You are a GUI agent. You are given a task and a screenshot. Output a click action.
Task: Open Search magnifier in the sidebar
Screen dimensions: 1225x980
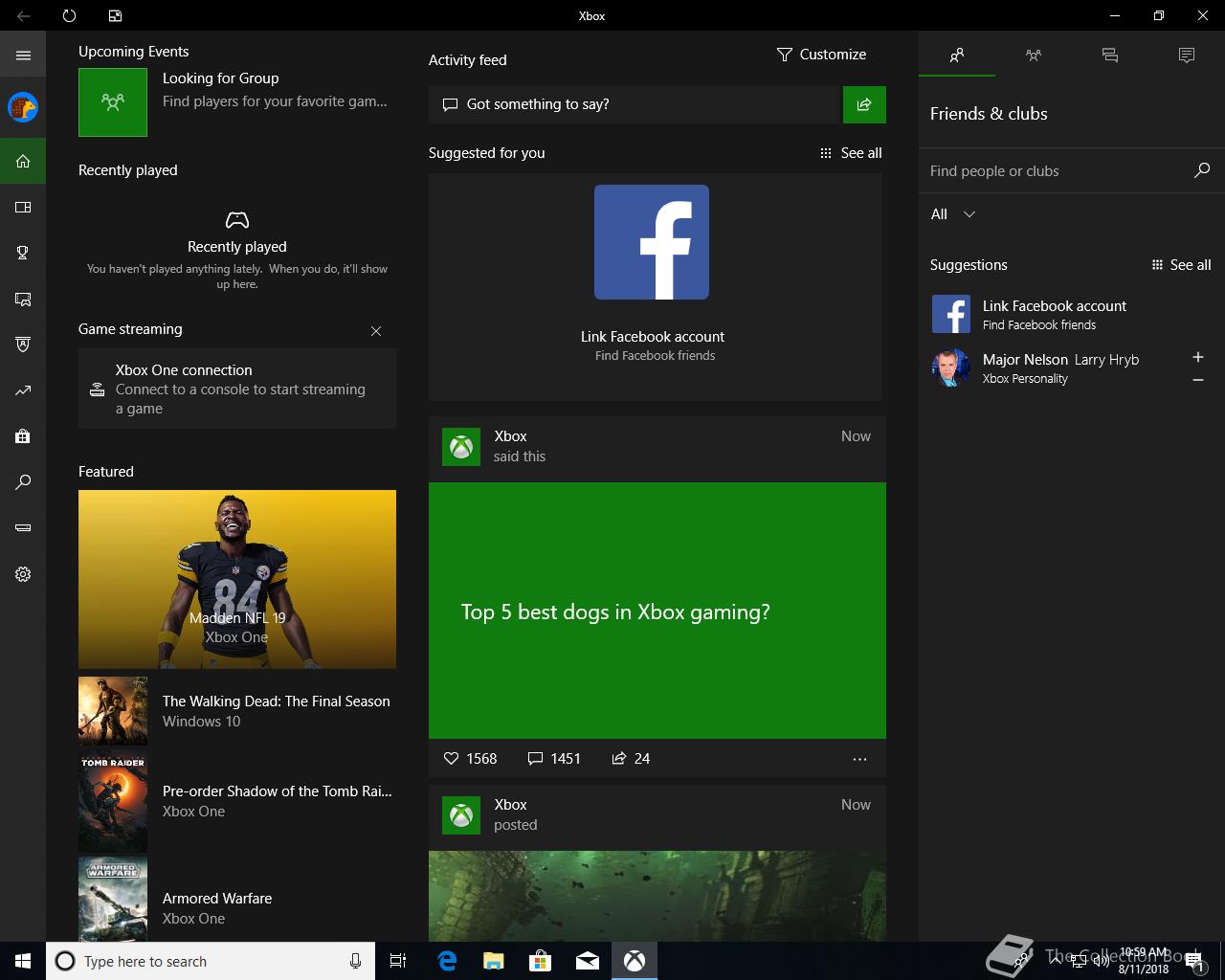click(x=23, y=482)
